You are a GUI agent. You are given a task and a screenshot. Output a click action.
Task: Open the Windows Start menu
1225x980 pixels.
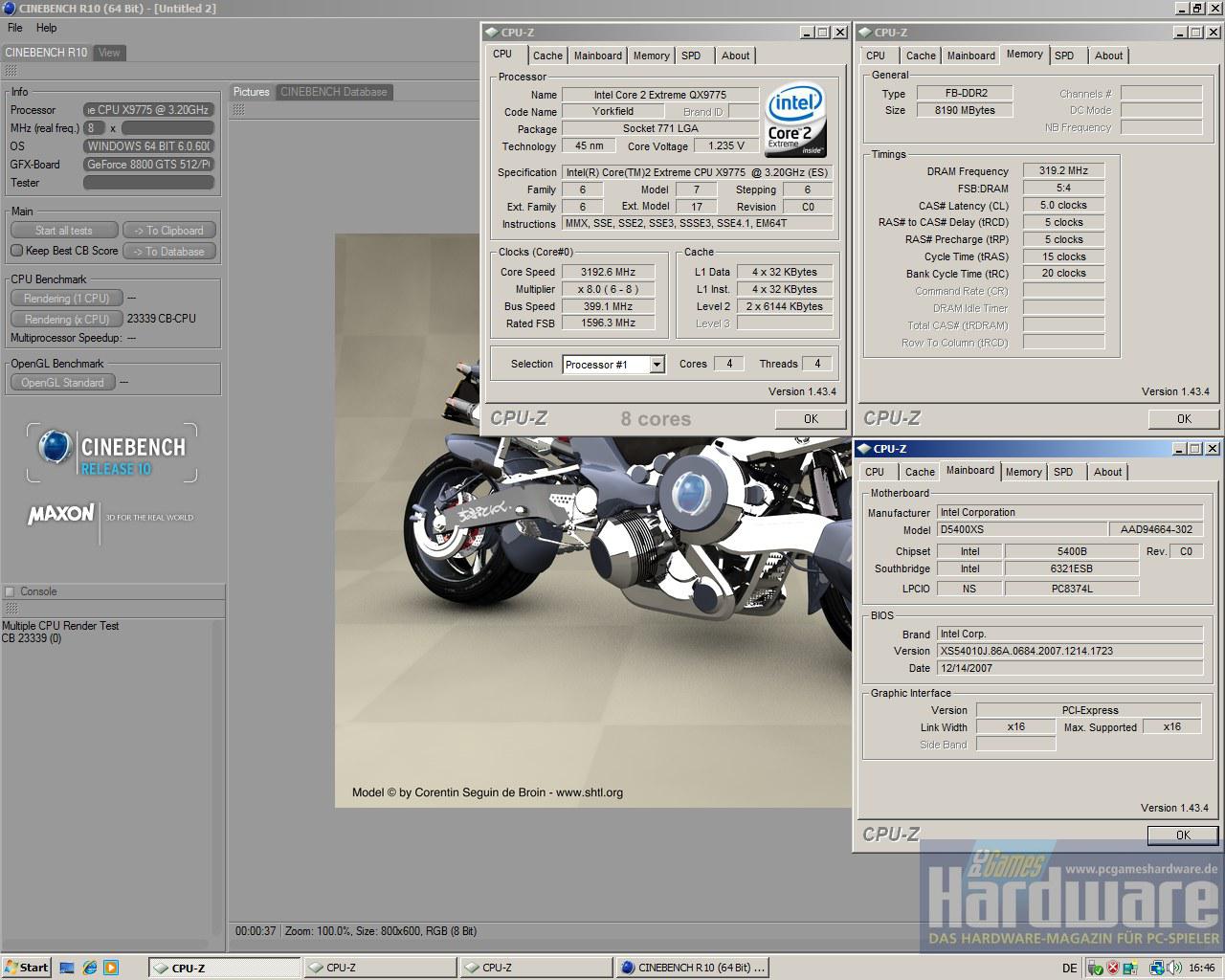[x=26, y=968]
